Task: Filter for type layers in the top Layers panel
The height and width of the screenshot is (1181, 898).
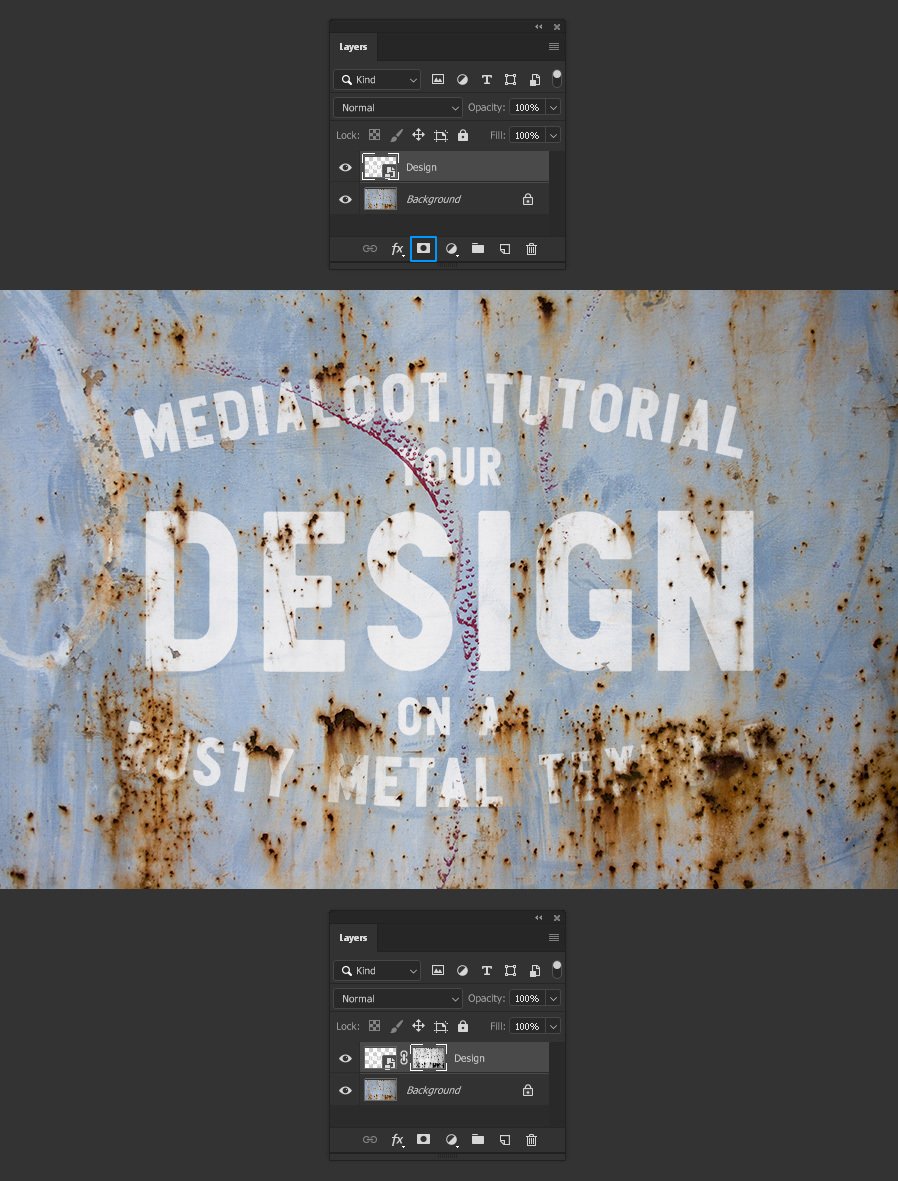Action: coord(487,80)
